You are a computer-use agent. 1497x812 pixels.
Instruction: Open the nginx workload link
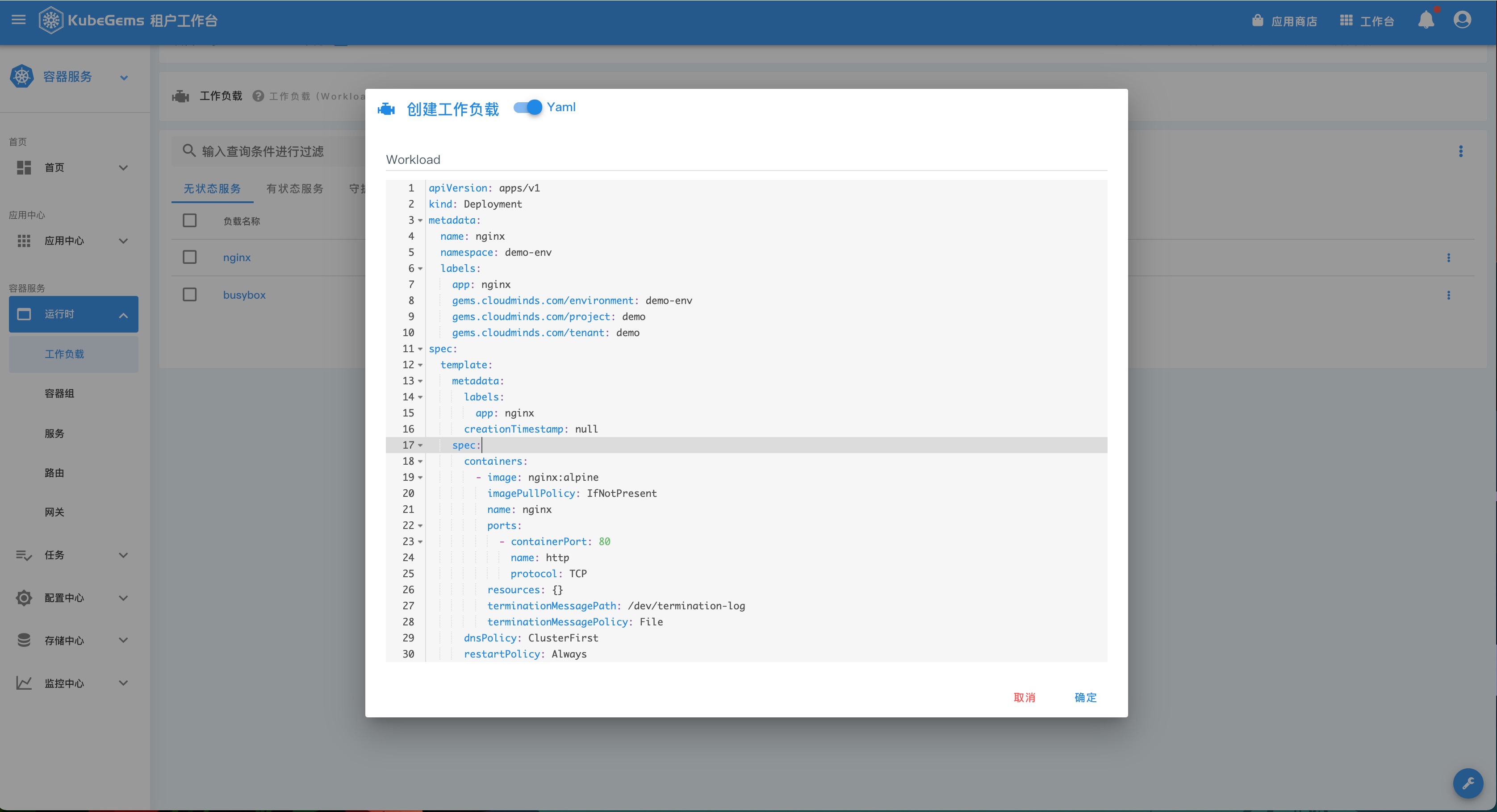point(237,257)
